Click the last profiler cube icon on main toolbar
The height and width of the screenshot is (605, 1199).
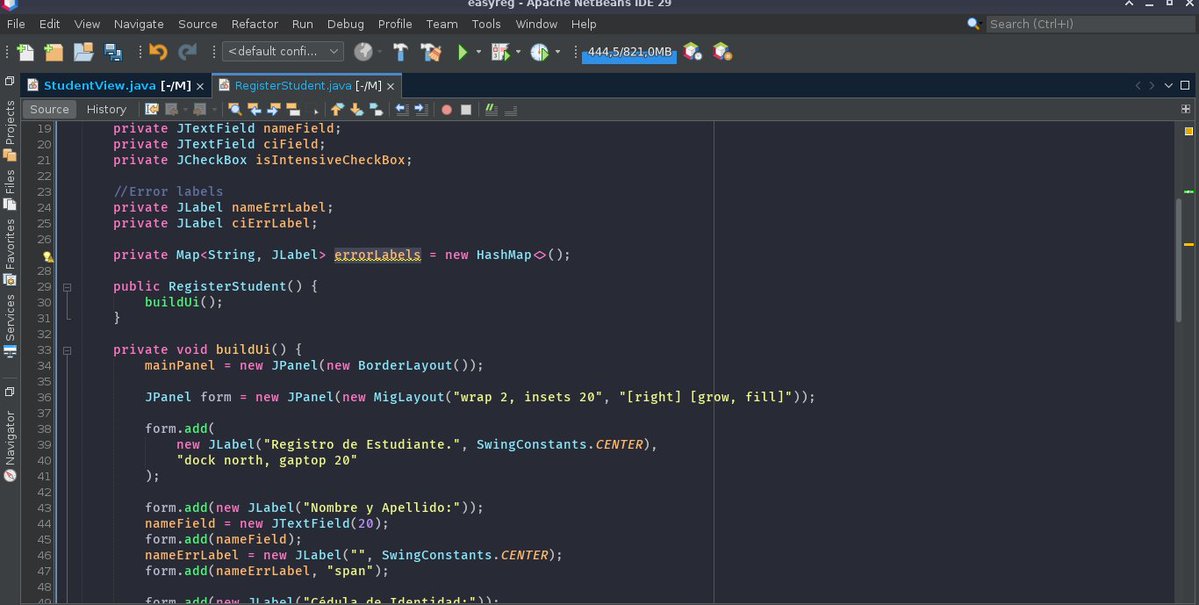click(x=722, y=52)
